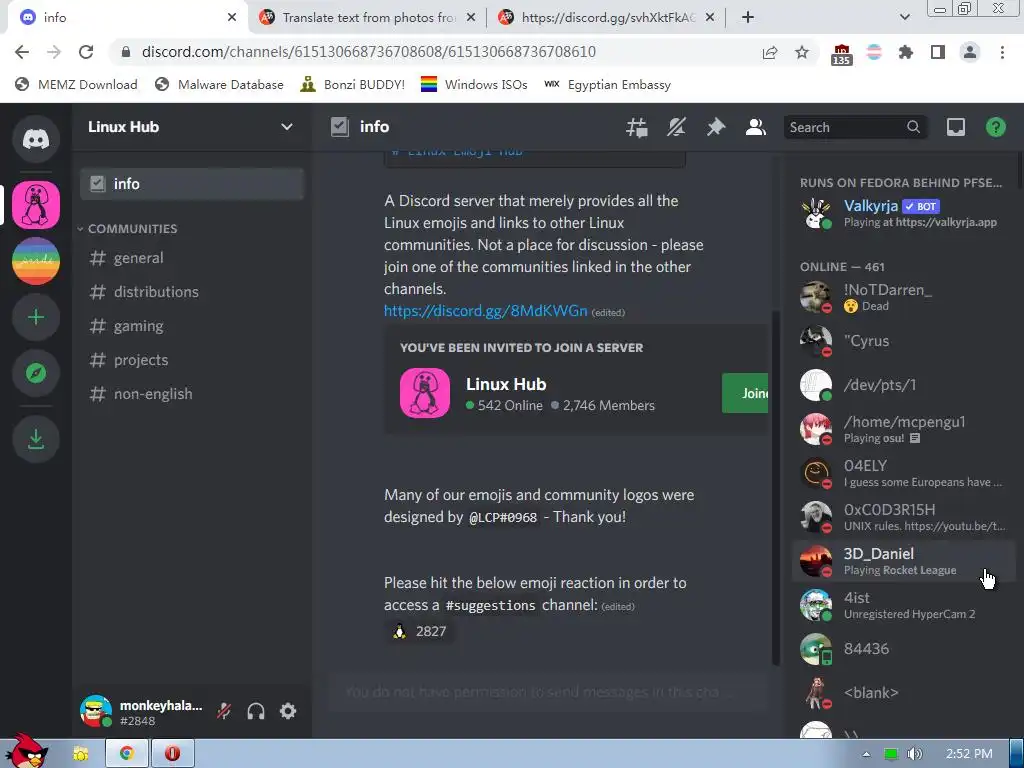Viewport: 1024px width, 768px height.
Task: Open the Angry Birds start button
Action: click(26, 751)
